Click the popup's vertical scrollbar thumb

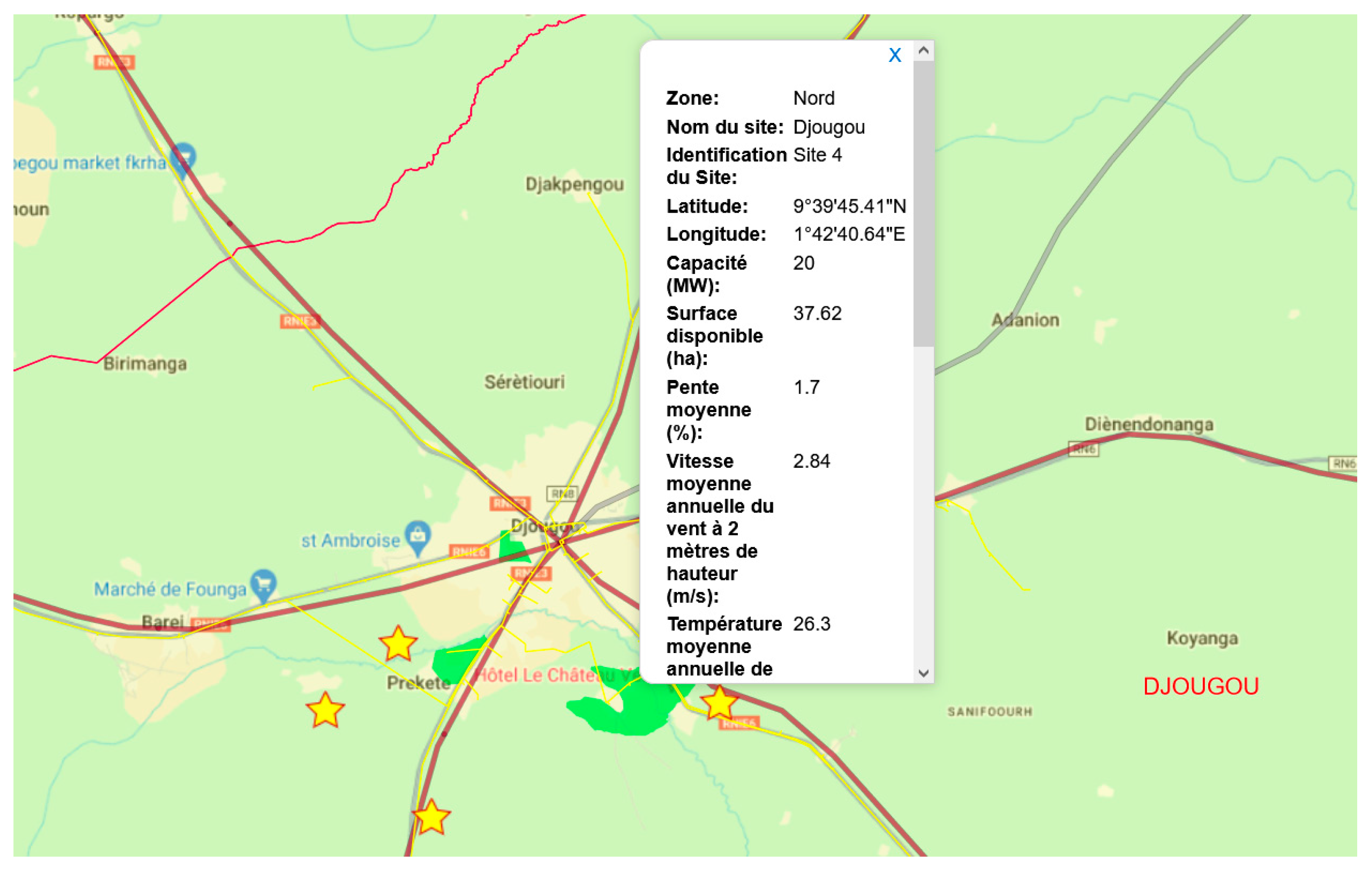[923, 202]
